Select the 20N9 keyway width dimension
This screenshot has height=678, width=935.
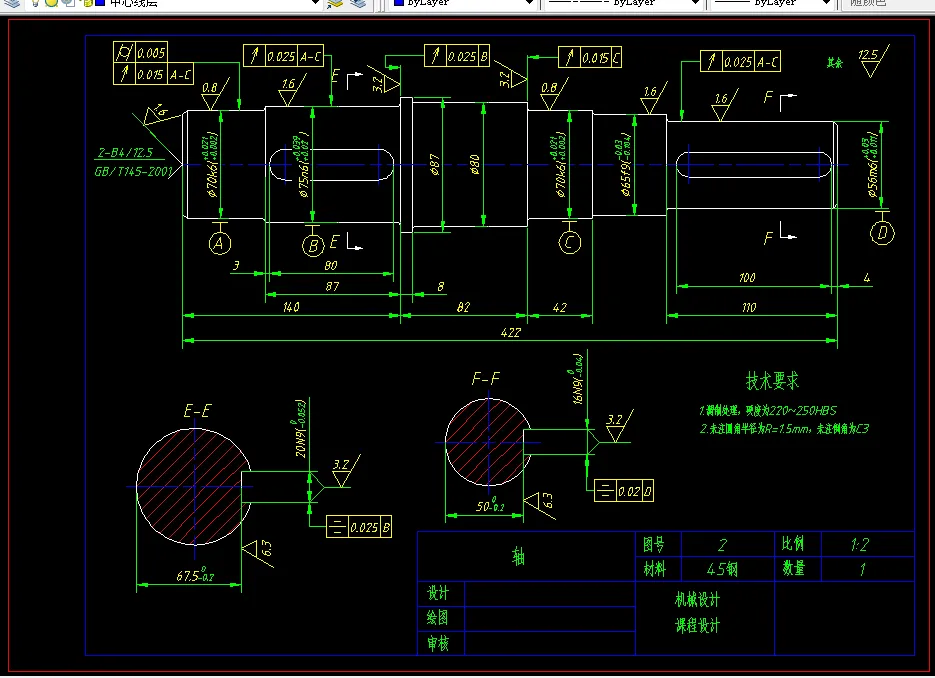click(x=301, y=428)
